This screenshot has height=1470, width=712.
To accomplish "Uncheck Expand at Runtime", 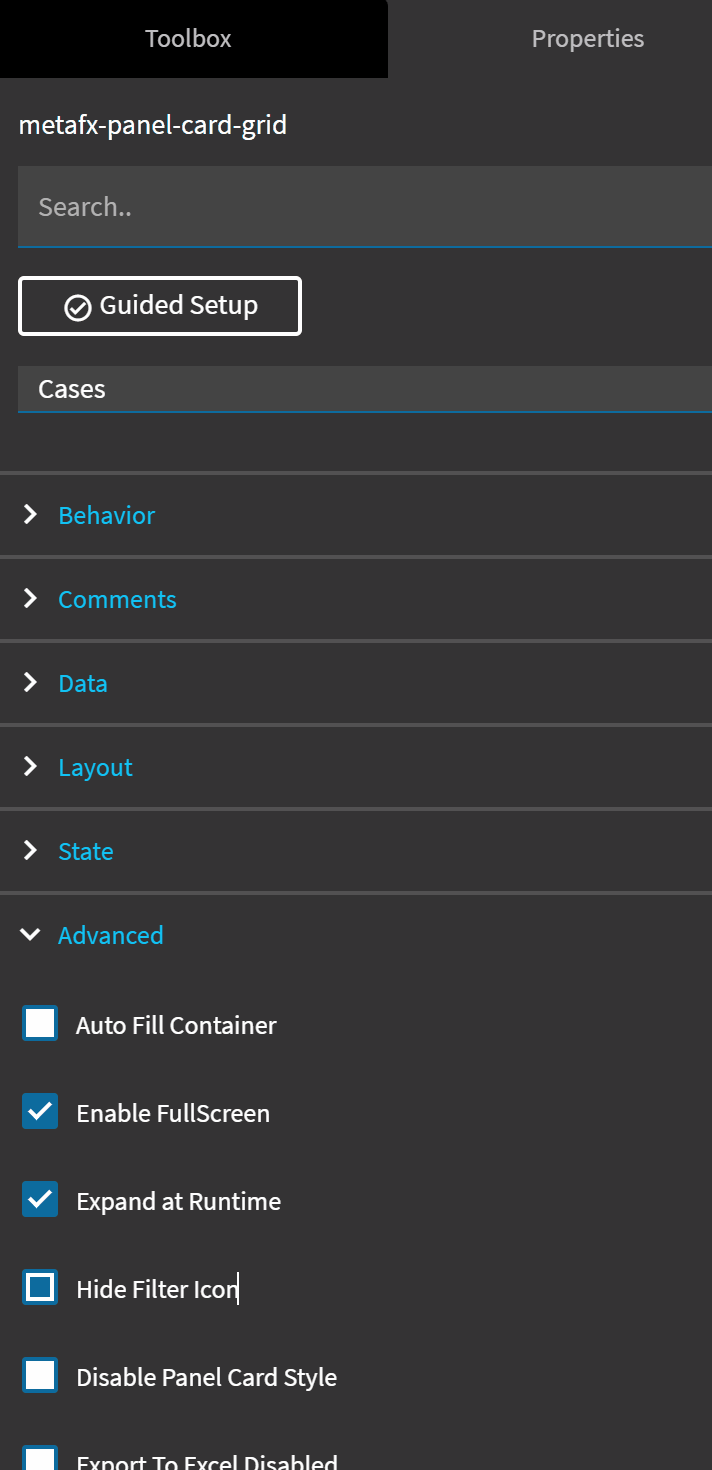I will [x=38, y=1199].
